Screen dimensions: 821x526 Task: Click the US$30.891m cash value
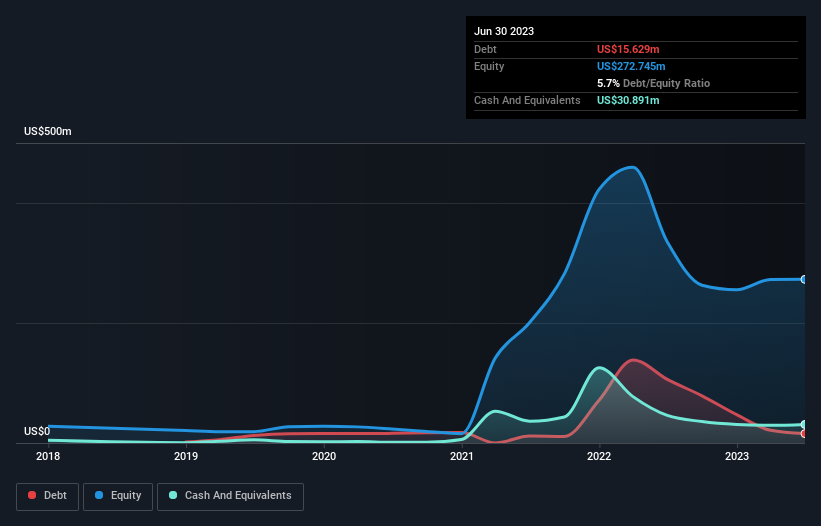click(628, 100)
